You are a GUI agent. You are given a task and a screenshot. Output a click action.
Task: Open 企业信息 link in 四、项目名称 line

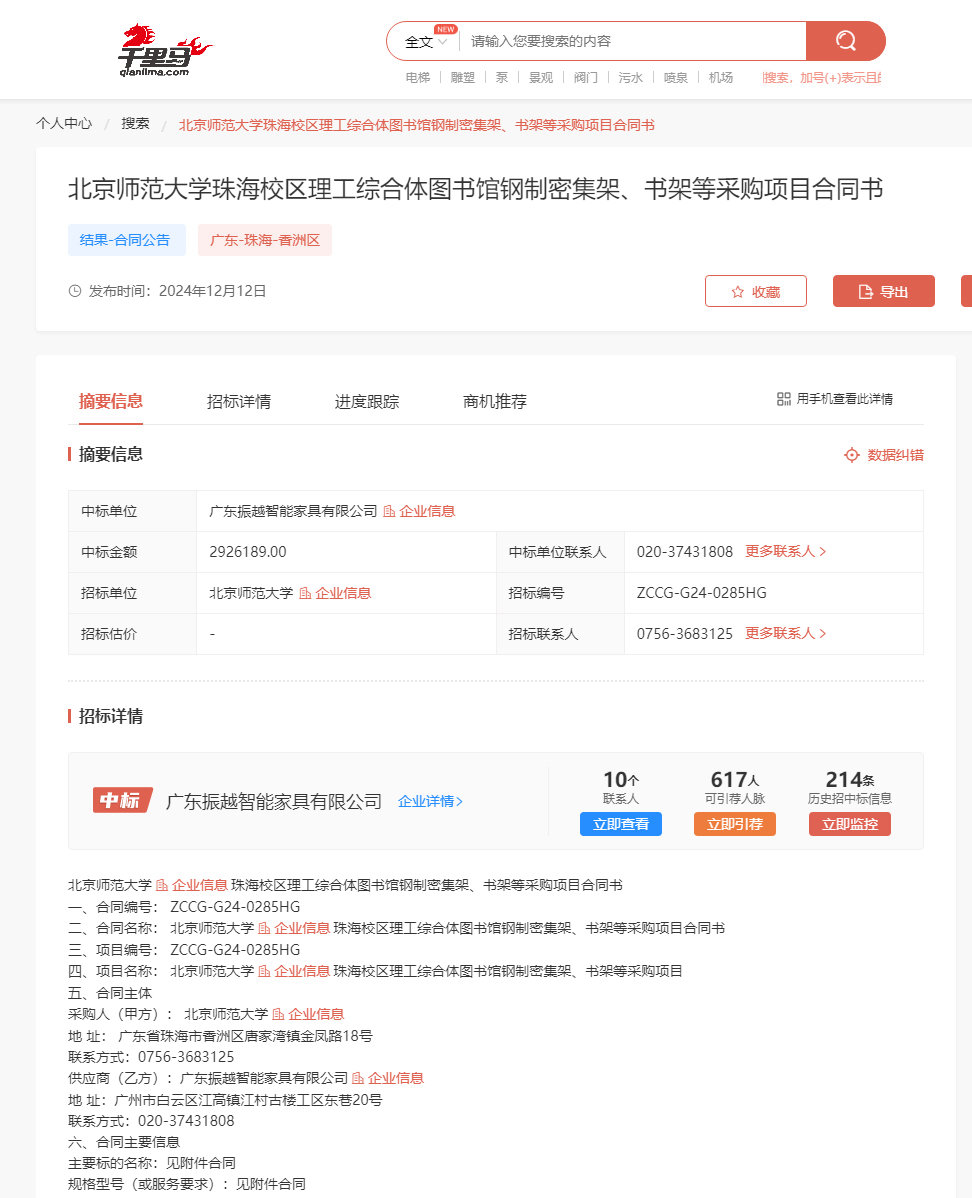(302, 971)
